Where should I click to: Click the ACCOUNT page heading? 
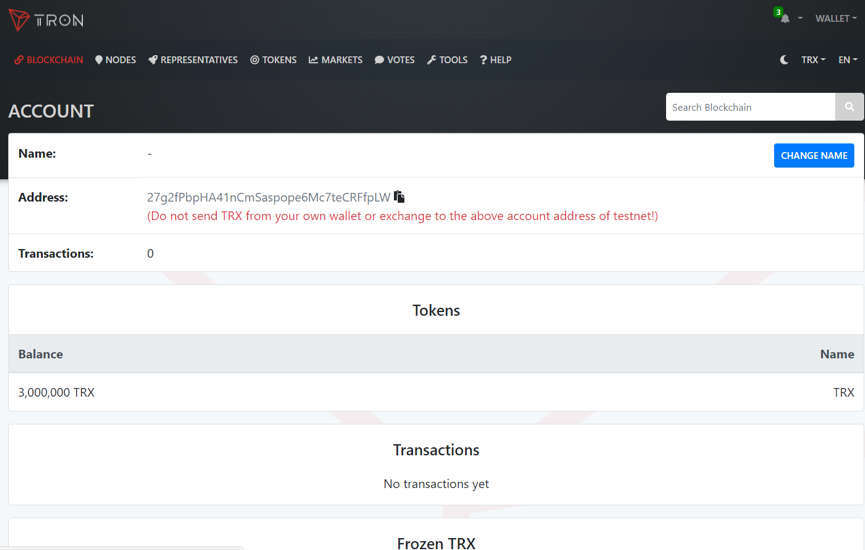51,111
